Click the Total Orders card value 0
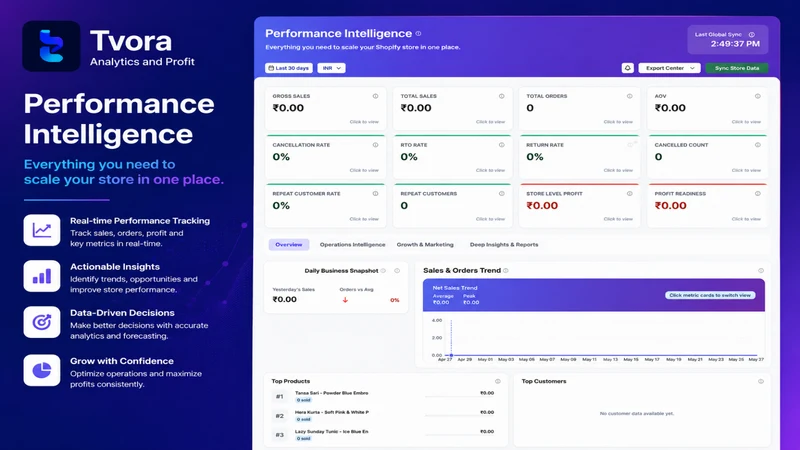The height and width of the screenshot is (450, 800). (530, 108)
